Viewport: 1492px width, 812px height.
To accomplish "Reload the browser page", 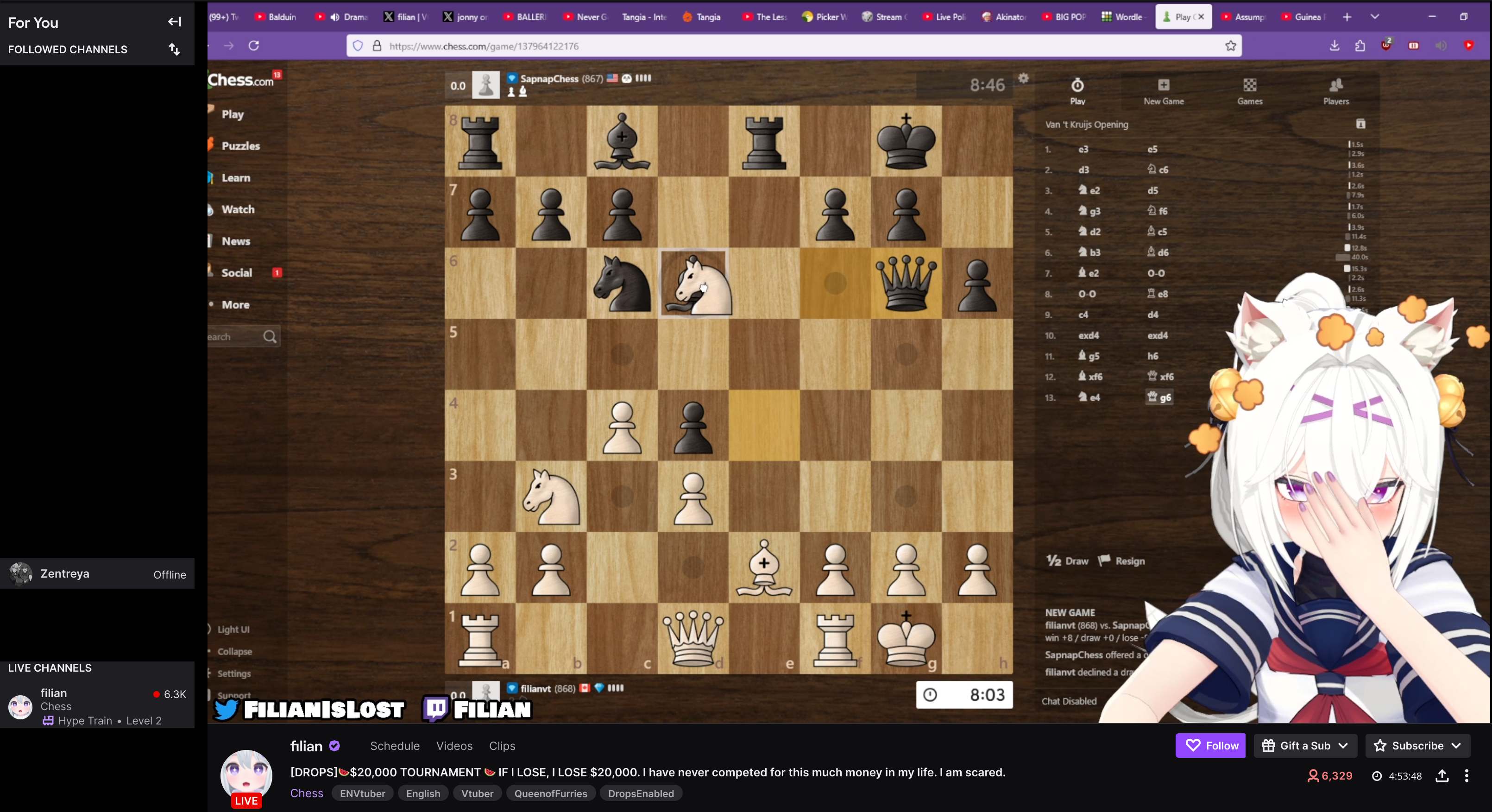I will (x=254, y=46).
